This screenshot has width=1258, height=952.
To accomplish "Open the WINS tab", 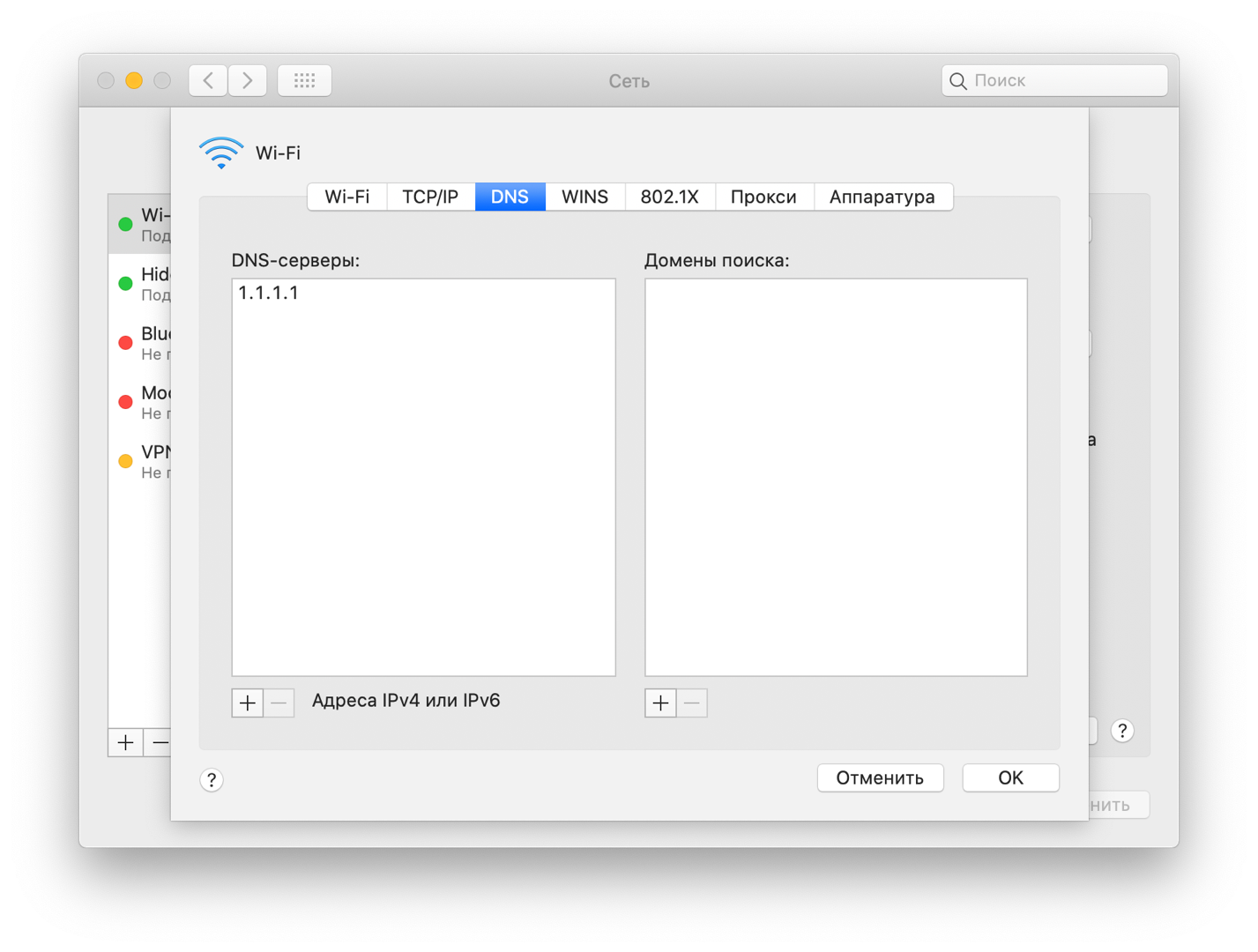I will (584, 197).
